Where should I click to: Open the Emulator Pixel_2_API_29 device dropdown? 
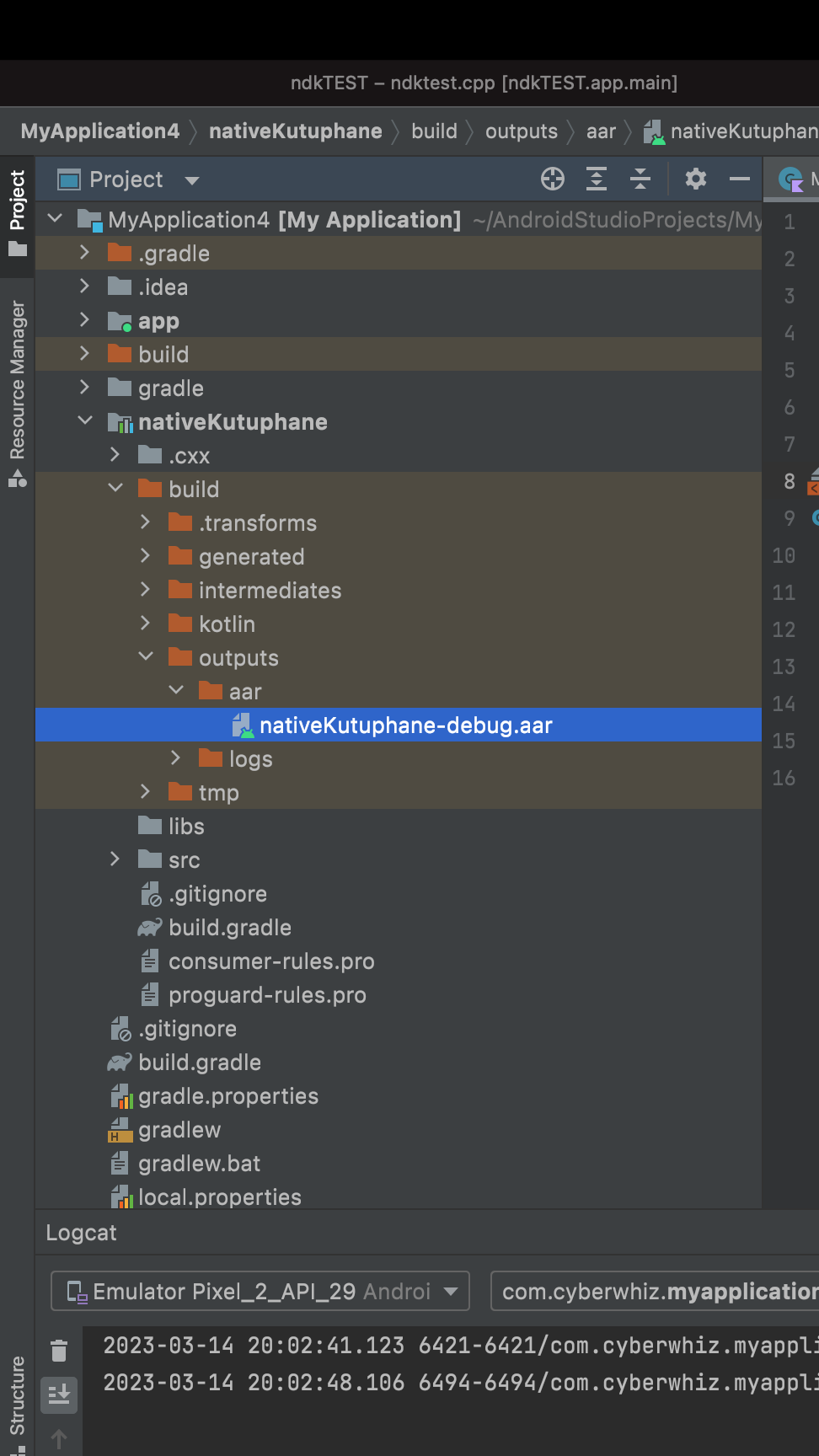260,1291
